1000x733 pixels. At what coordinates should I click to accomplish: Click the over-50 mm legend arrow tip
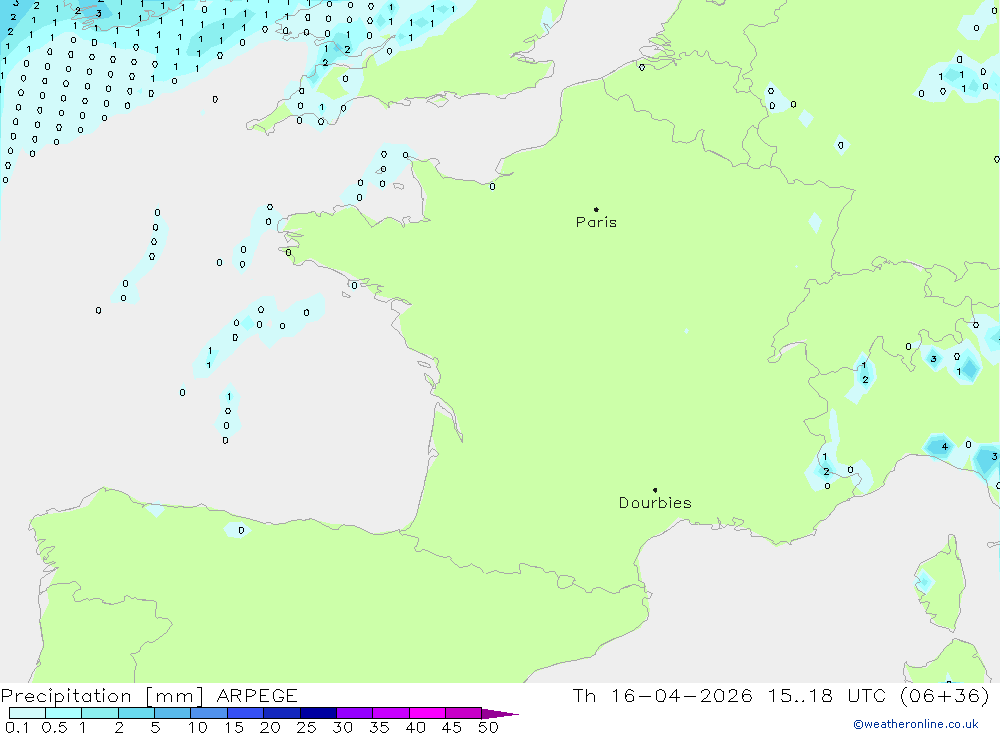click(500, 714)
